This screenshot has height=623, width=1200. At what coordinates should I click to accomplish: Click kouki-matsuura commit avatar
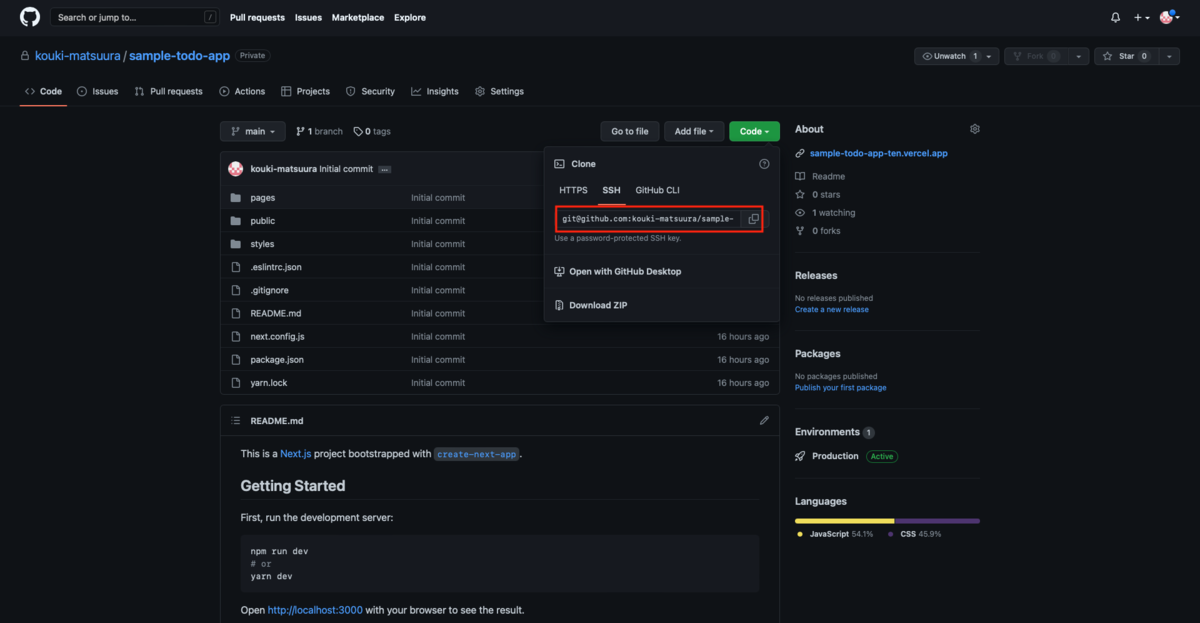(236, 169)
